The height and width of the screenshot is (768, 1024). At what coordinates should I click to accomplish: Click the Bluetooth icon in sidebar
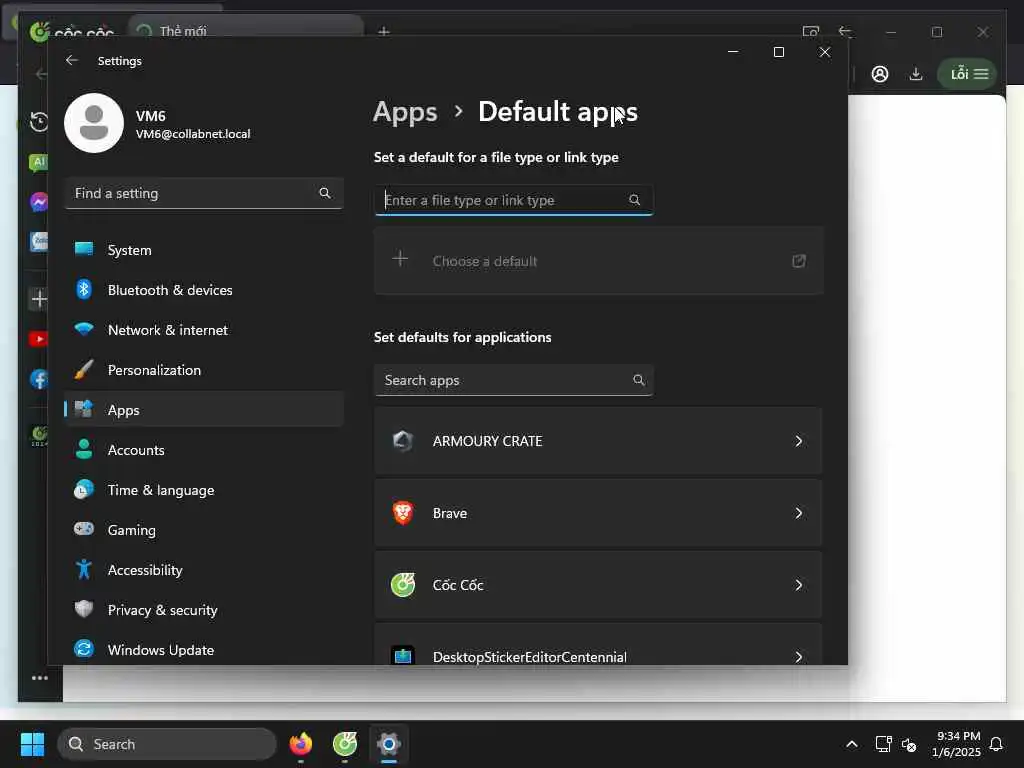tap(84, 289)
